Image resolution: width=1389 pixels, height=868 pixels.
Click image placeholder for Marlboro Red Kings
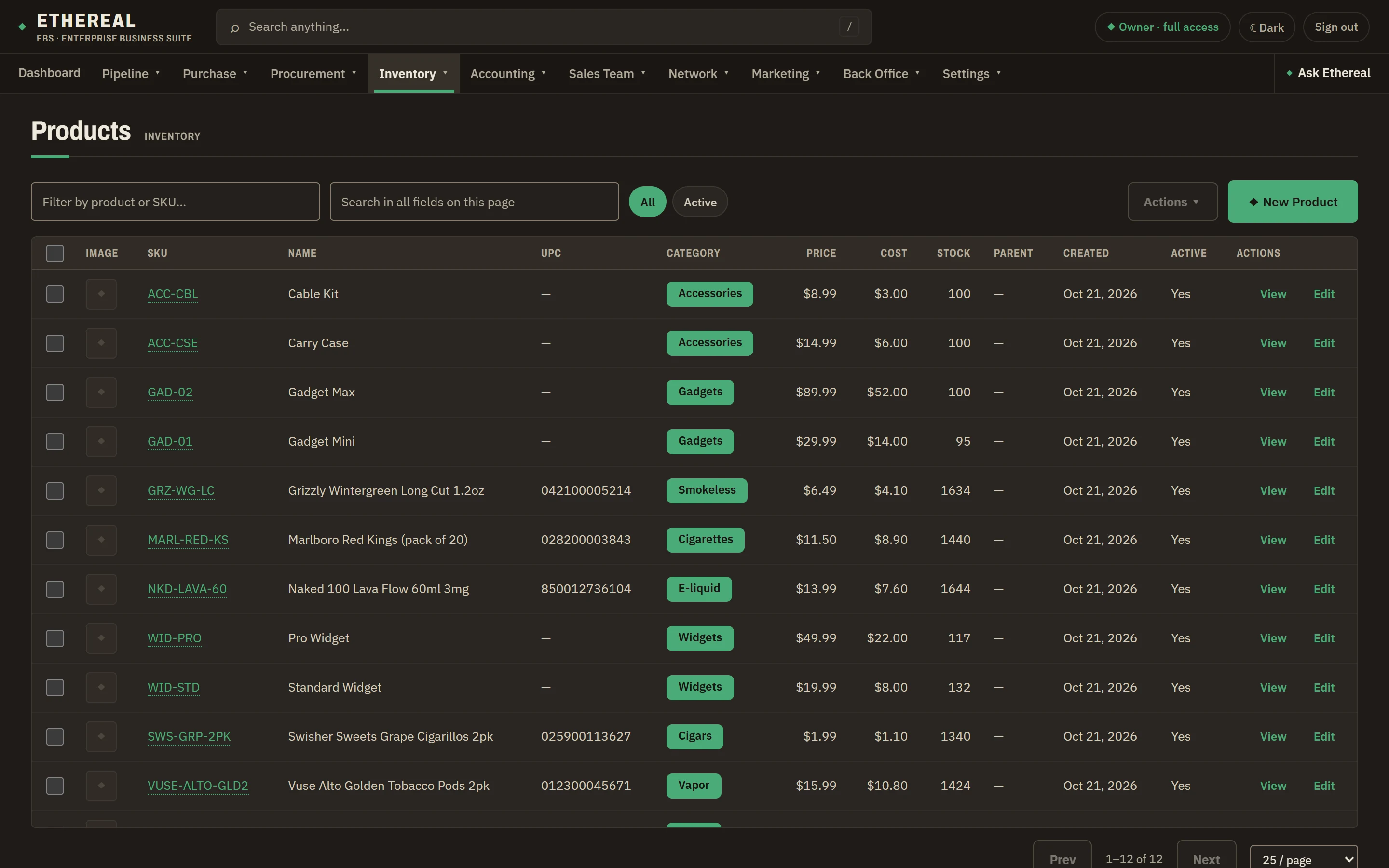tap(101, 540)
